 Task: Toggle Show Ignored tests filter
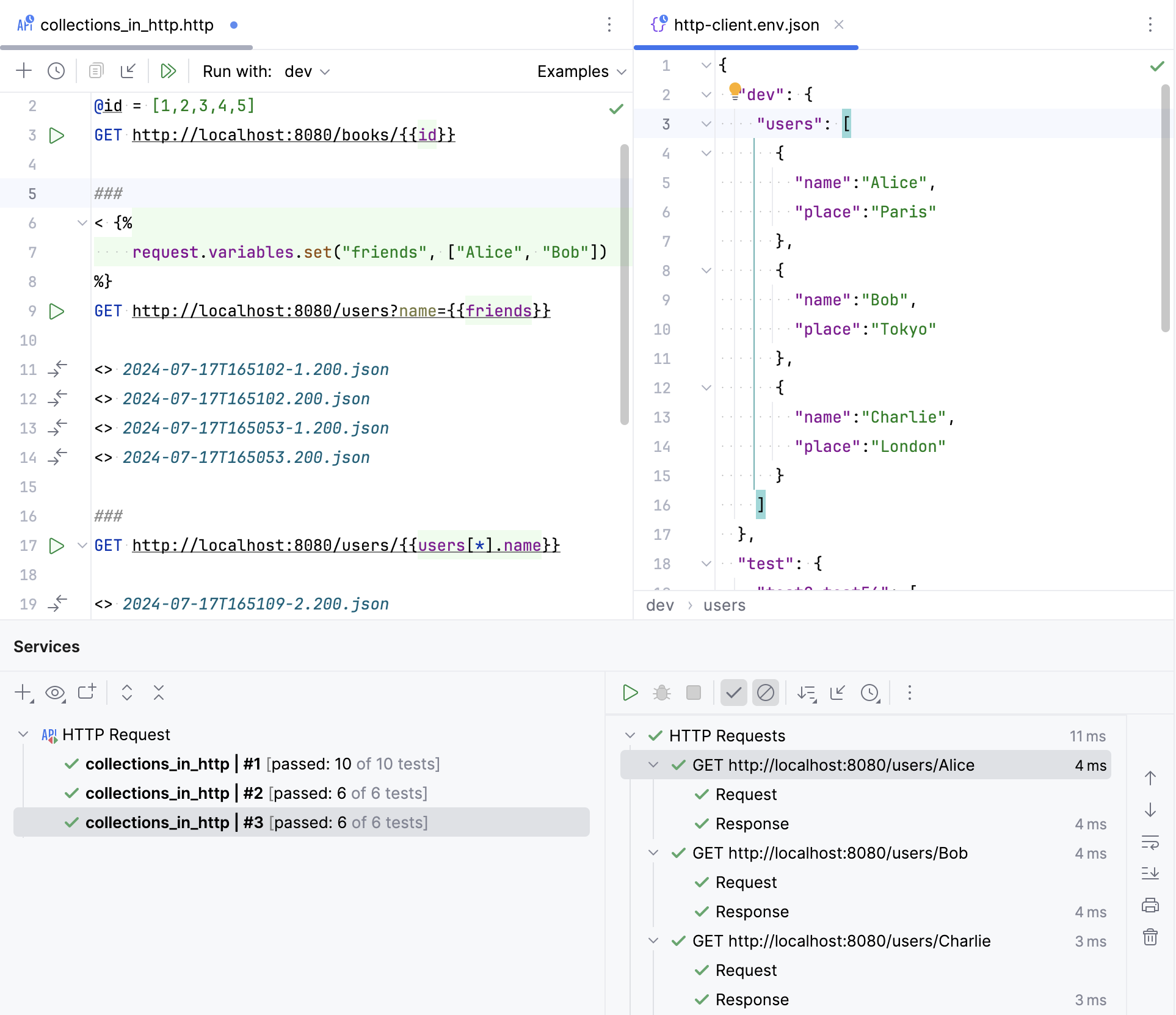[766, 693]
